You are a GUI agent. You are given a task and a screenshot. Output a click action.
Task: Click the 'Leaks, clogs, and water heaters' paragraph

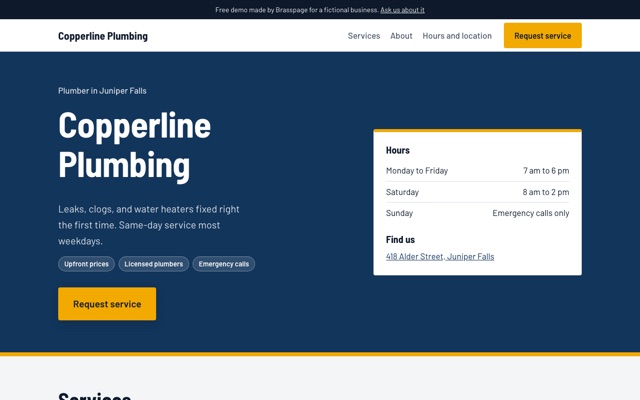click(x=149, y=225)
